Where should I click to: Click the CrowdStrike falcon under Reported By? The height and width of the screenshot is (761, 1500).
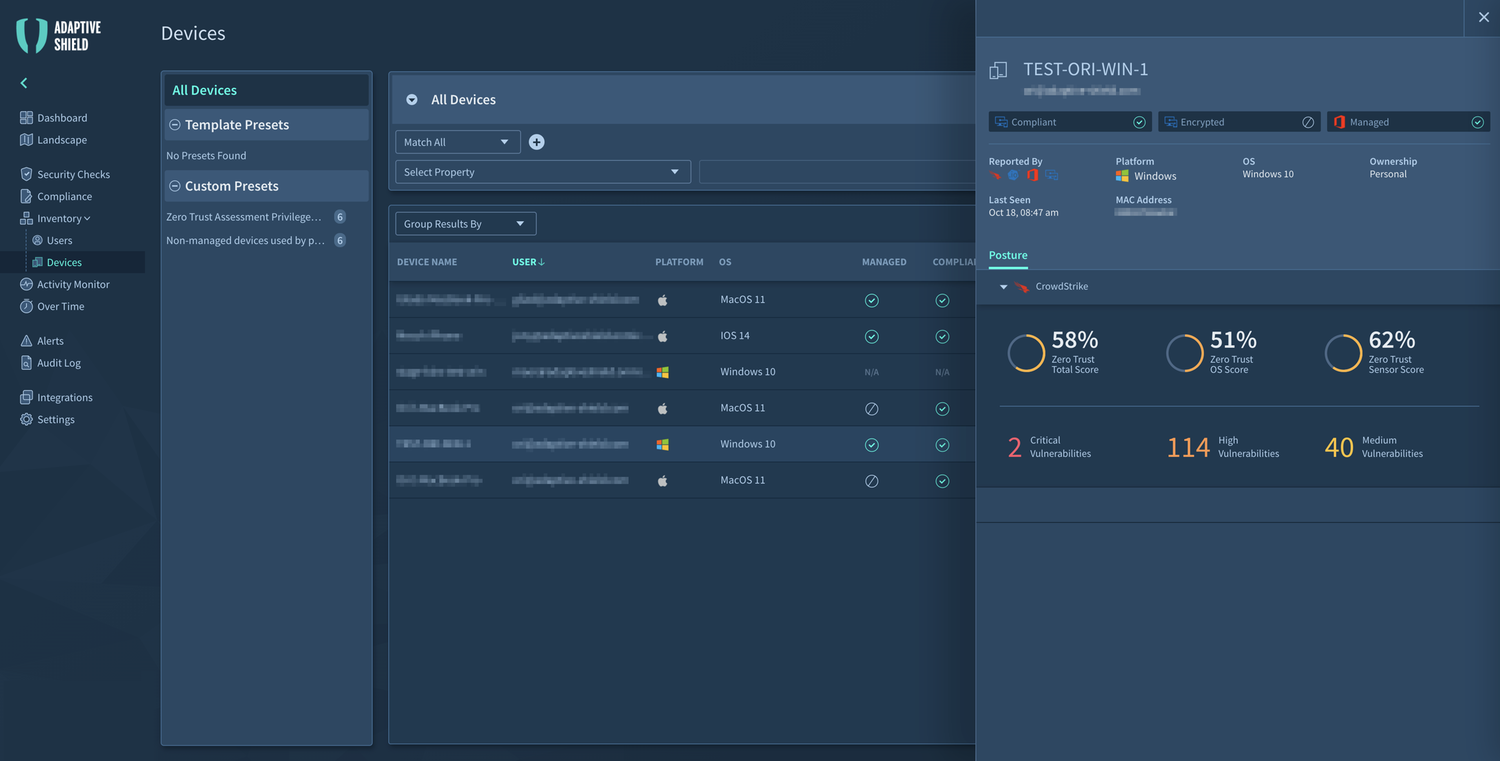point(995,175)
